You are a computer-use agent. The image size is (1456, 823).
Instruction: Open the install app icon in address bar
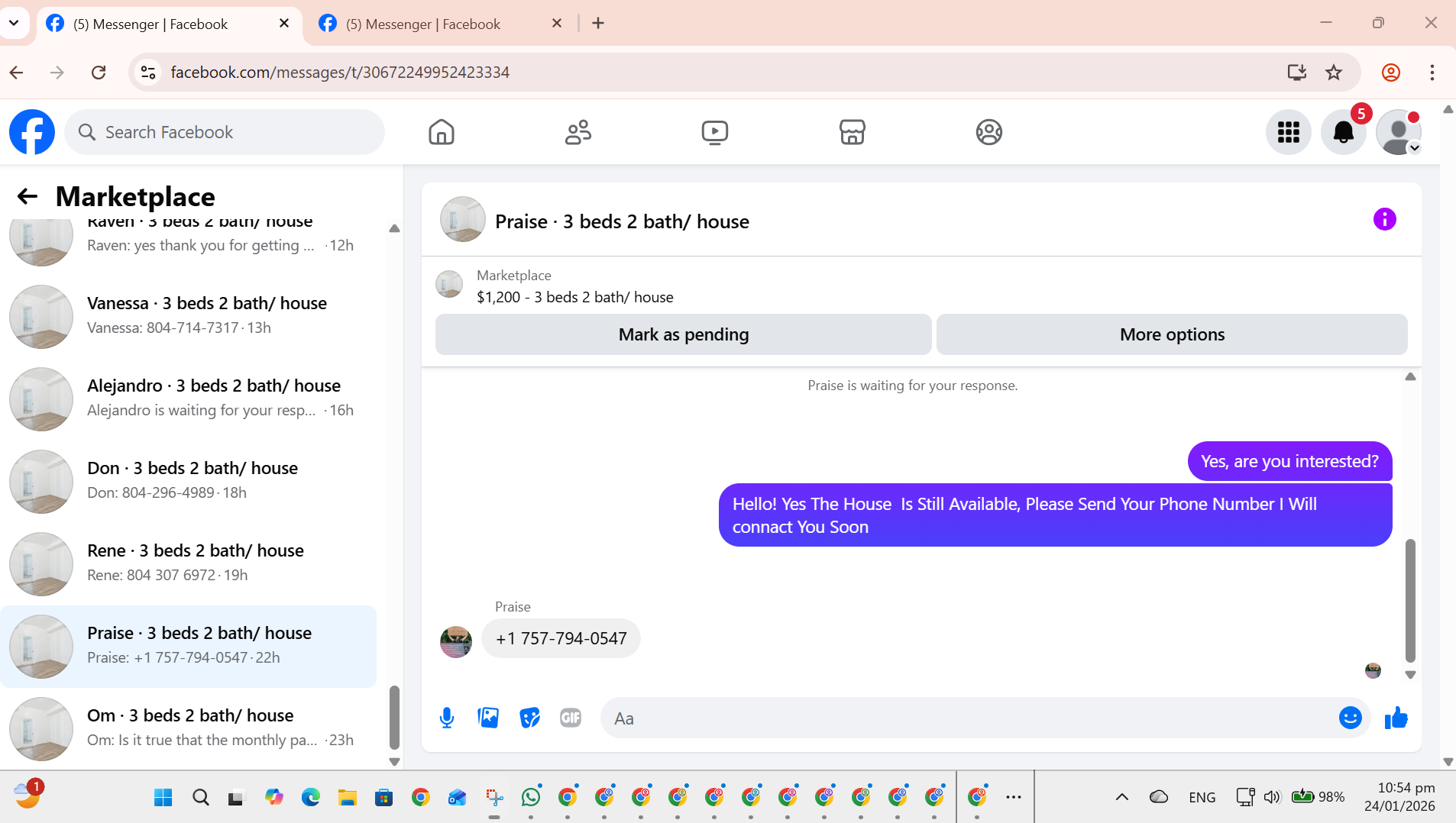coord(1296,73)
